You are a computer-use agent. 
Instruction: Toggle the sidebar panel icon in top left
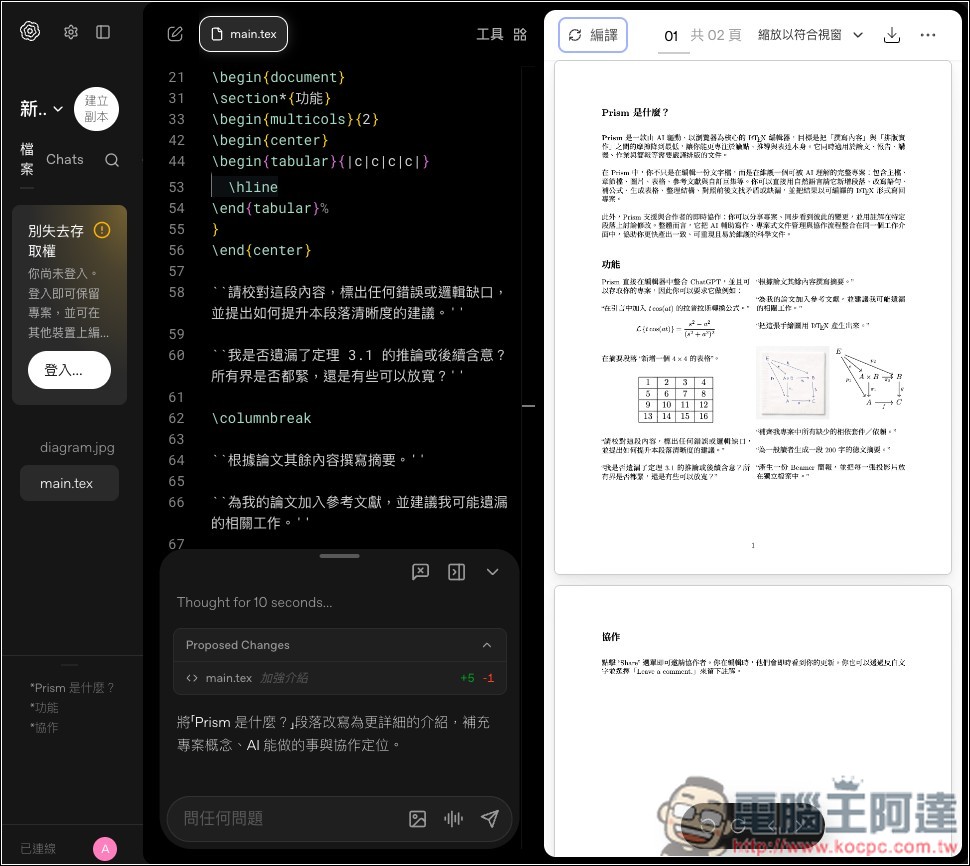coord(103,31)
